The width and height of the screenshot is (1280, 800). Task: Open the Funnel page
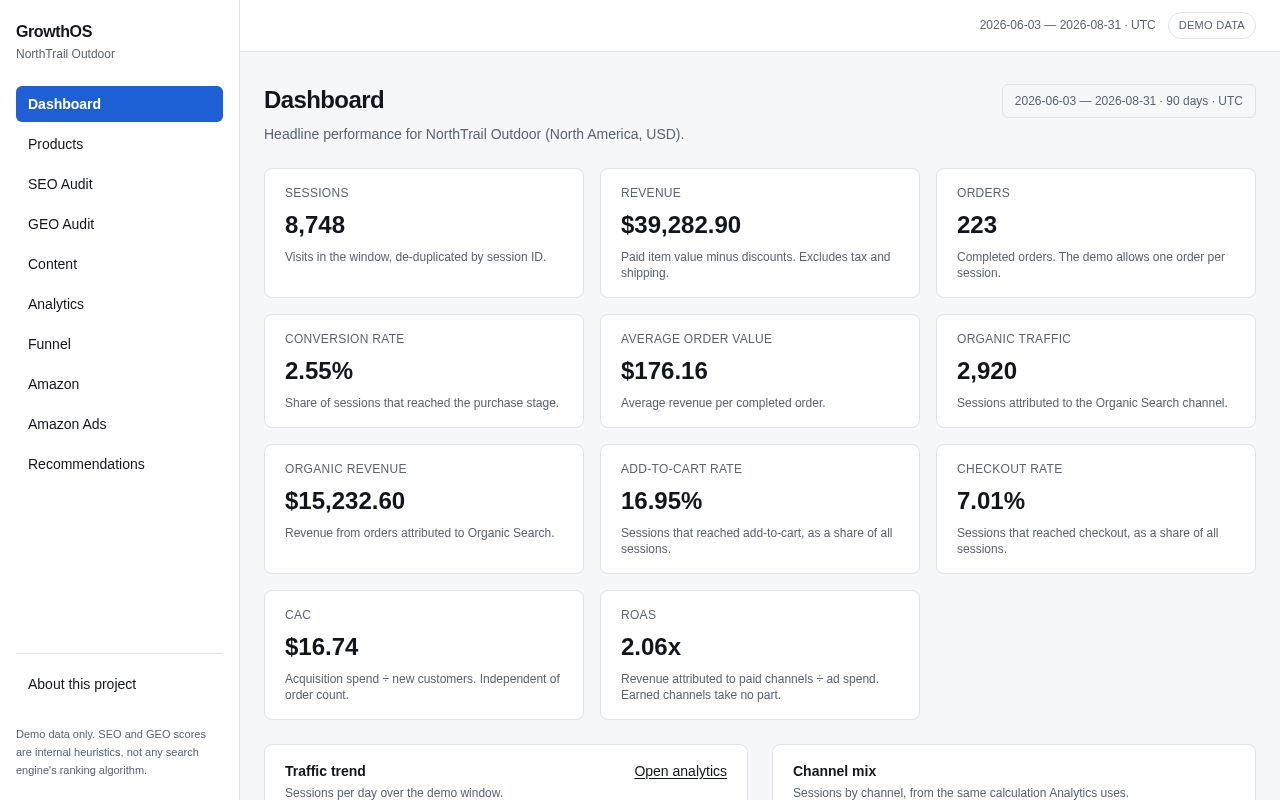pyautogui.click(x=119, y=344)
